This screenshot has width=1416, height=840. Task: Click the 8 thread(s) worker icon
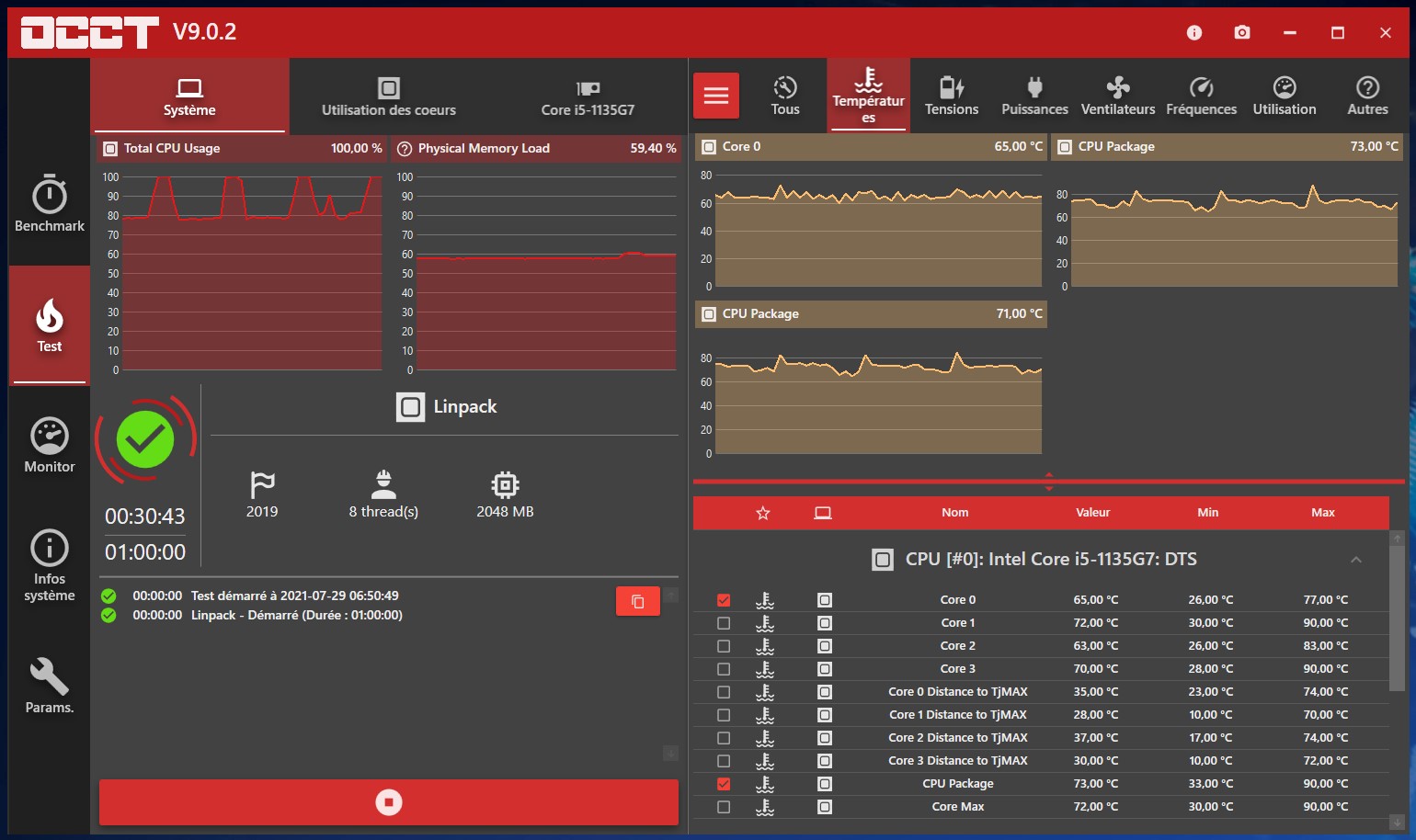[x=383, y=483]
